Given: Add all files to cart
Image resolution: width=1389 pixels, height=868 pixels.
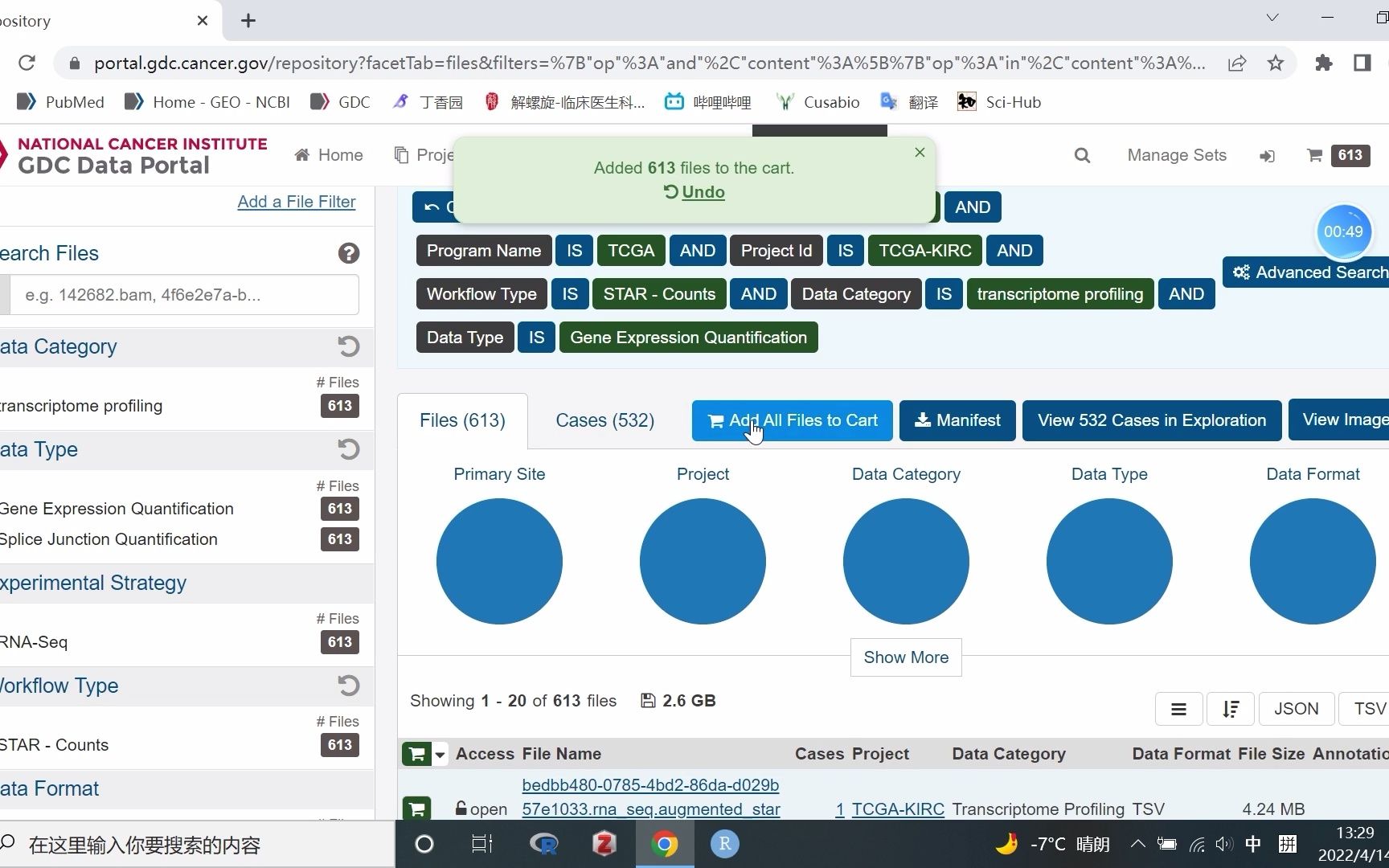Looking at the screenshot, I should (x=792, y=420).
